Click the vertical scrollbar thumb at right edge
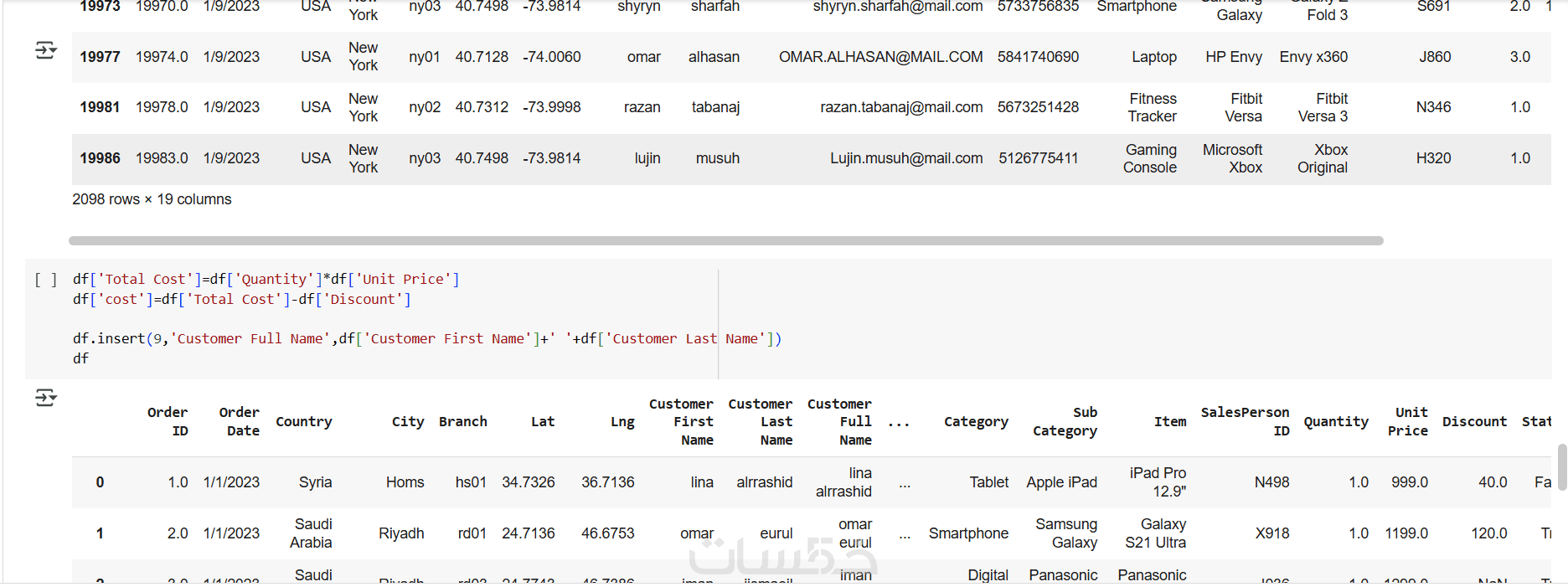This screenshot has height=587, width=1568. point(1561,466)
